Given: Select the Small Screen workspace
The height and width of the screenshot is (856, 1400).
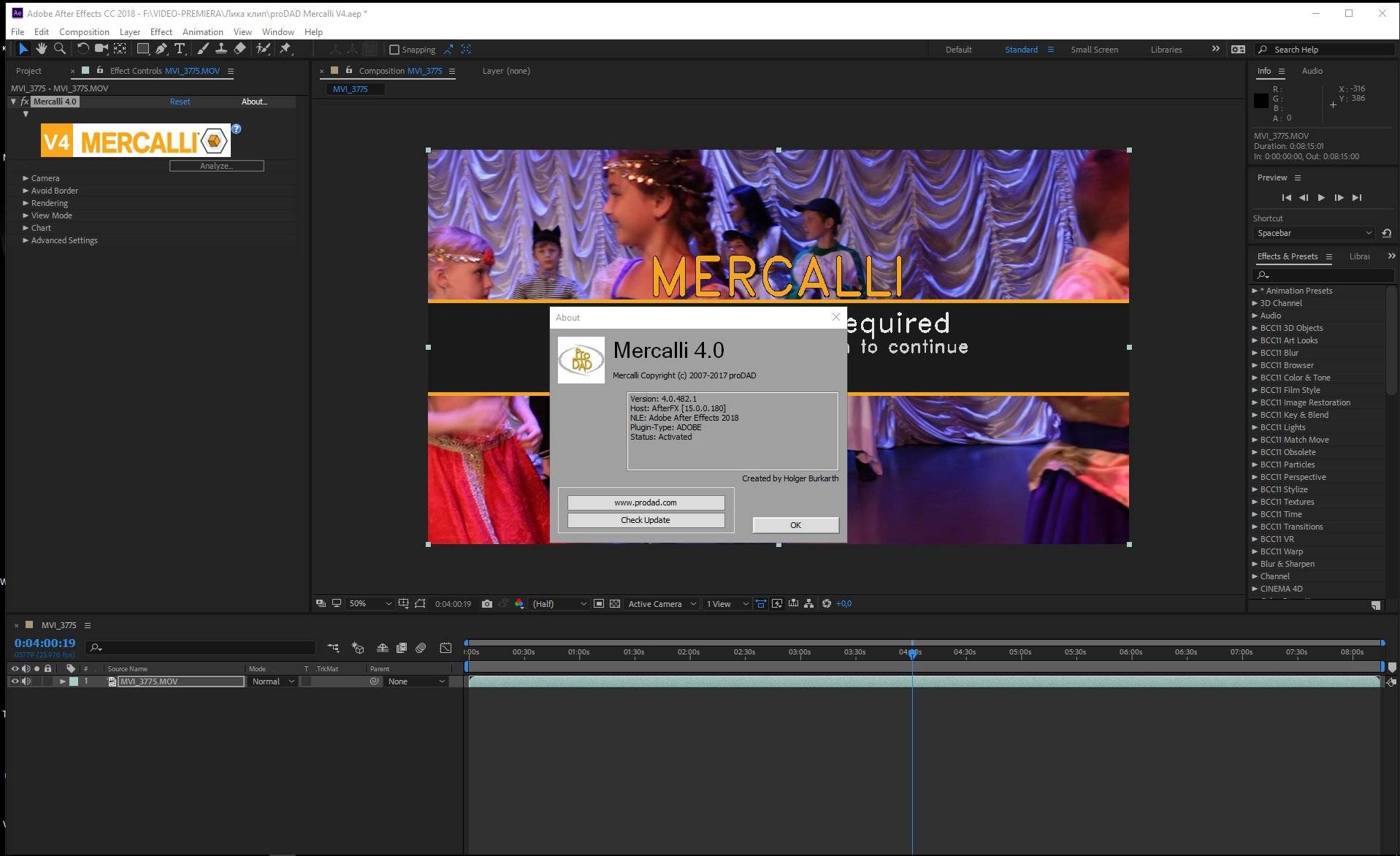Looking at the screenshot, I should tap(1094, 50).
